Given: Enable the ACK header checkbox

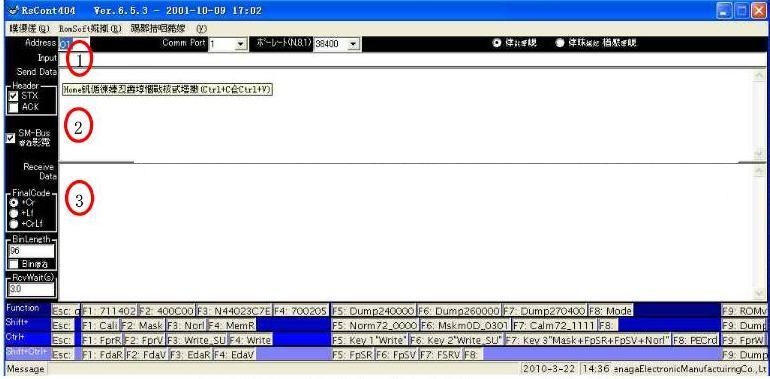Looking at the screenshot, I should [x=14, y=107].
